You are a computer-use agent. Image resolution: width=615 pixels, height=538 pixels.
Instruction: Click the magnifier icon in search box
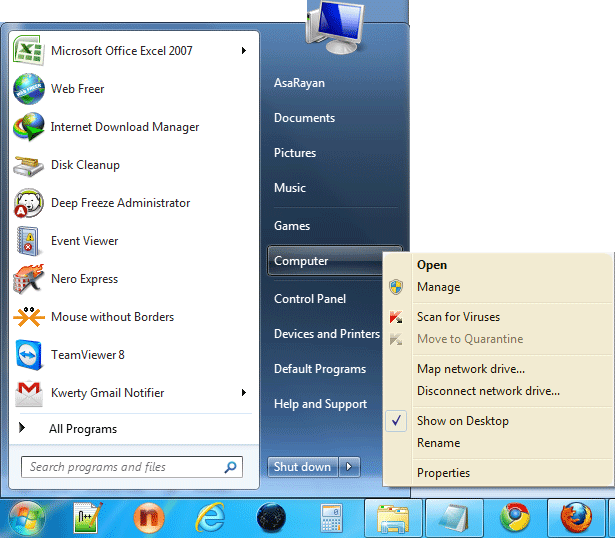click(230, 467)
